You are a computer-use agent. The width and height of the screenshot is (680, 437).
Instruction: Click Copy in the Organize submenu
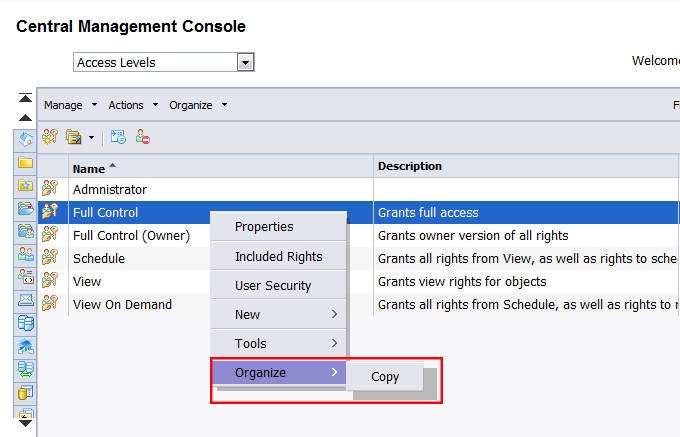pyautogui.click(x=385, y=377)
